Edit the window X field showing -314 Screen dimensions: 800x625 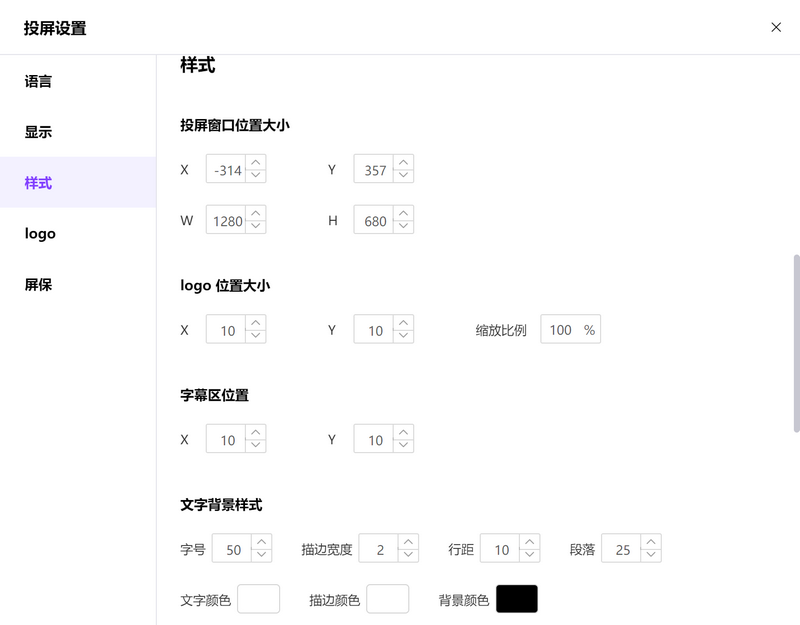coord(226,169)
